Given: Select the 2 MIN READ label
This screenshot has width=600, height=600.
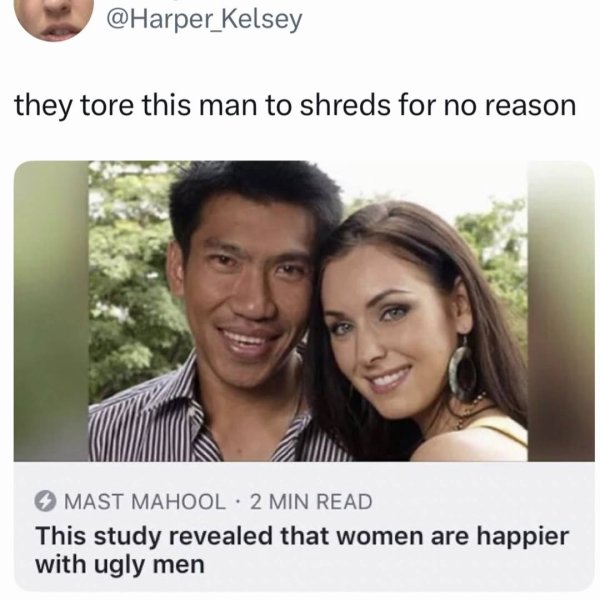Looking at the screenshot, I should [x=311, y=501].
